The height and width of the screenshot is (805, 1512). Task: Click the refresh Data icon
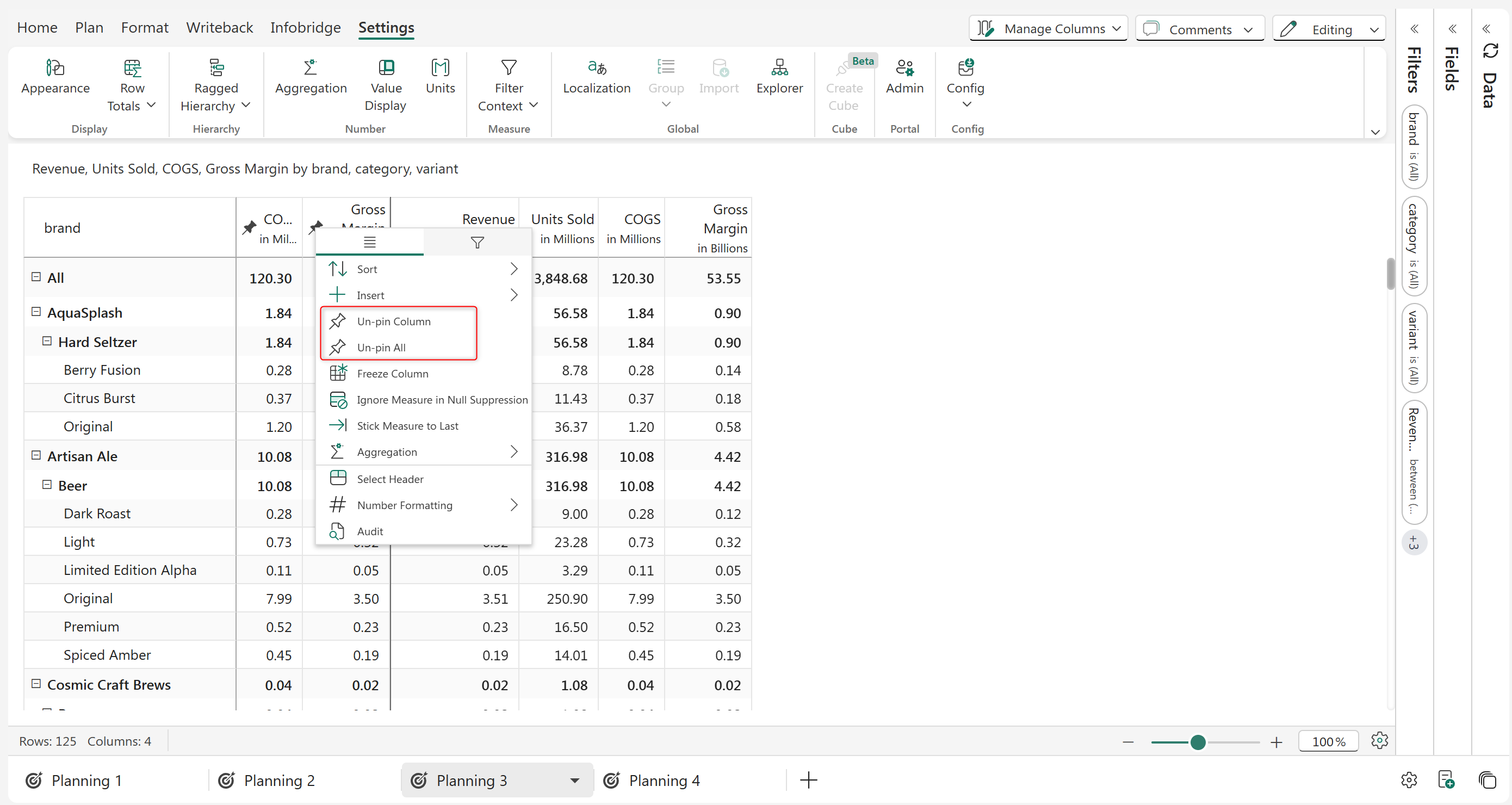(x=1490, y=51)
